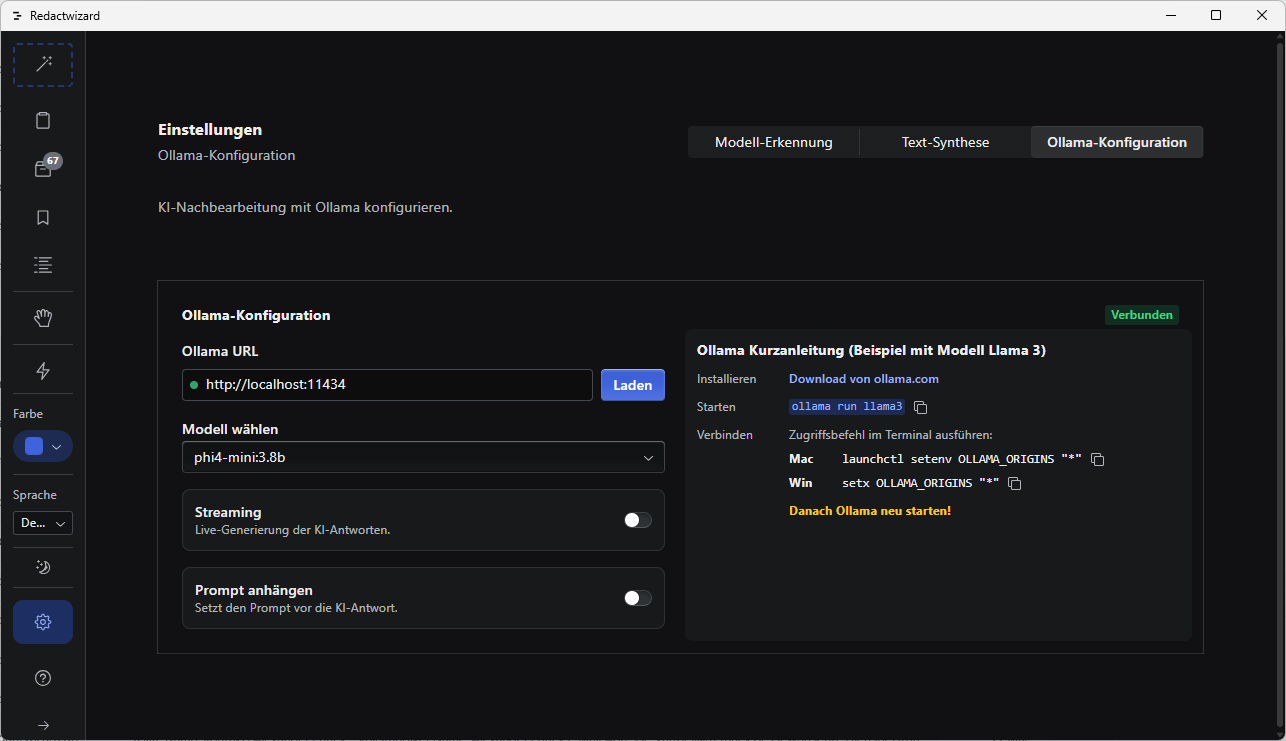Open help via the question mark icon
The height and width of the screenshot is (741, 1286).
tap(43, 678)
